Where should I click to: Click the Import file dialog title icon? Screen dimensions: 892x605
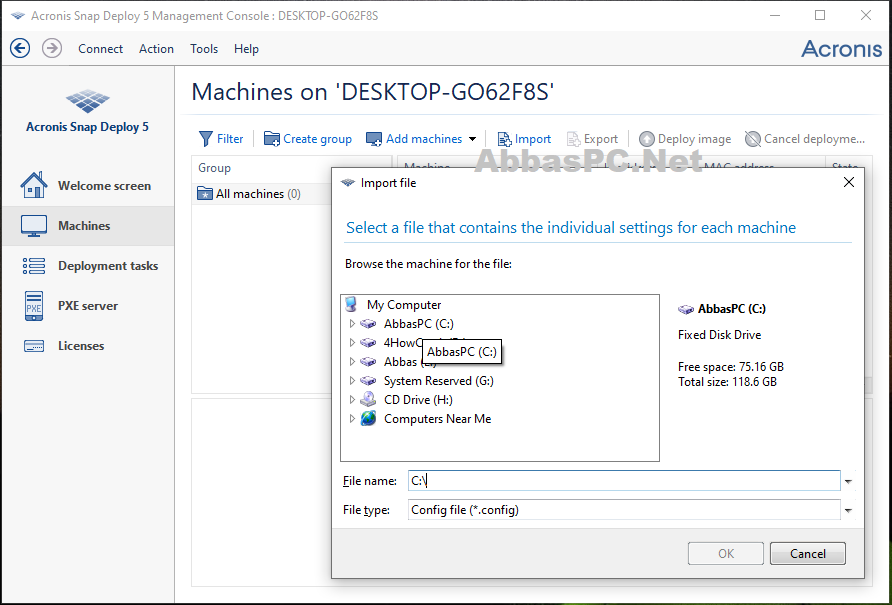pyautogui.click(x=348, y=183)
